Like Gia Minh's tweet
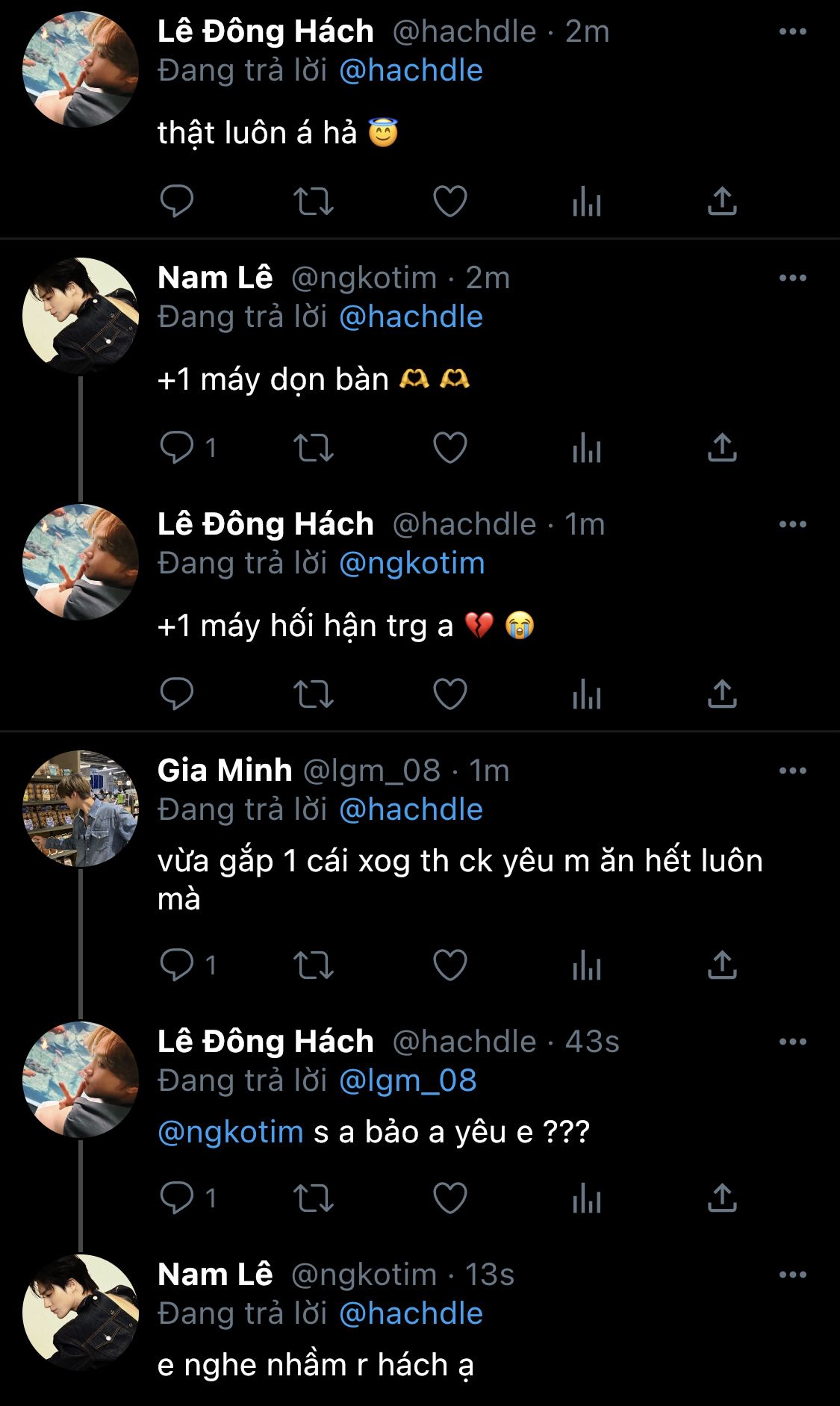The height and width of the screenshot is (1406, 840). click(450, 965)
